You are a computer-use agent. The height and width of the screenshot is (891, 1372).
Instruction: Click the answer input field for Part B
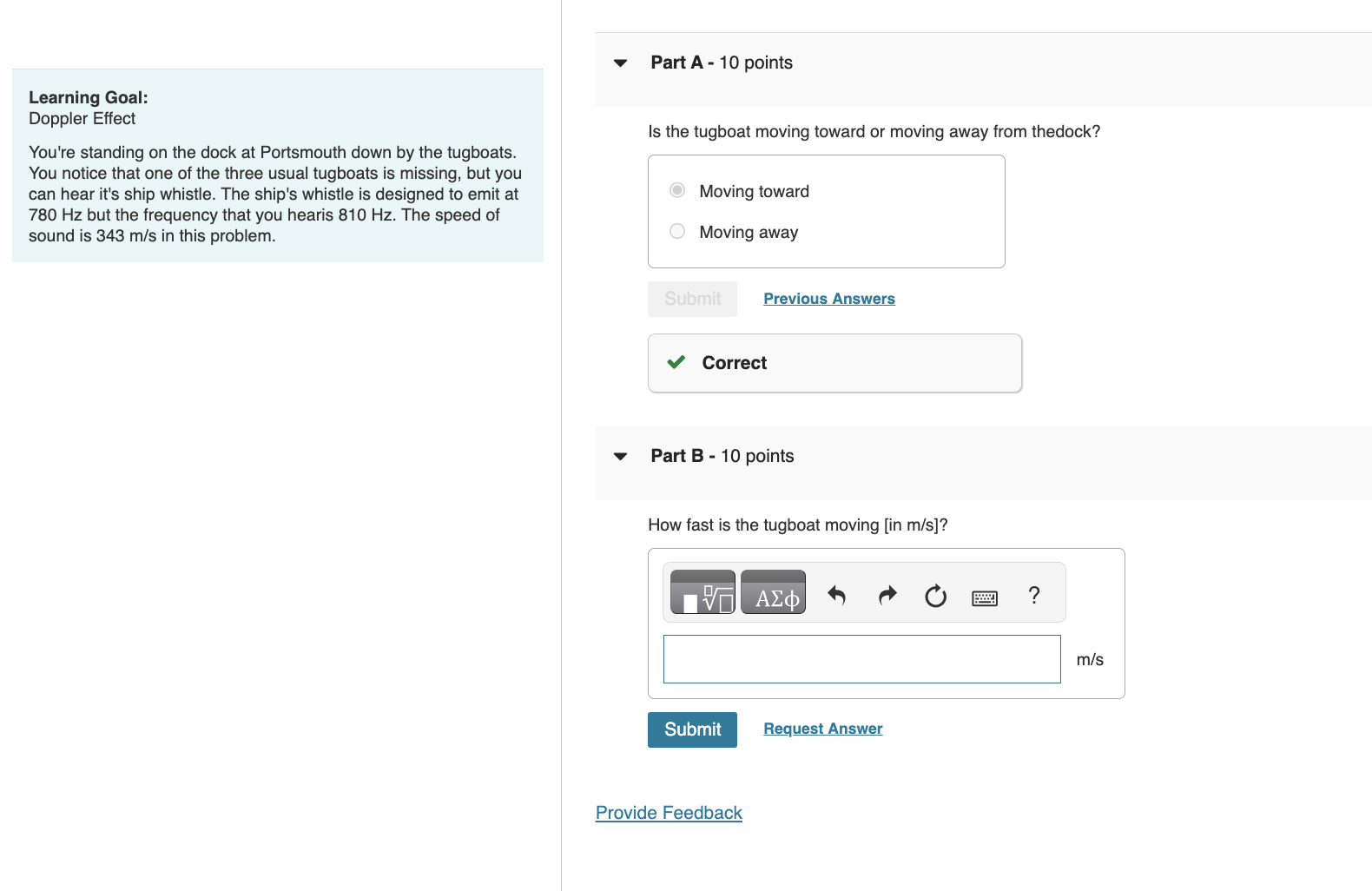tap(861, 659)
